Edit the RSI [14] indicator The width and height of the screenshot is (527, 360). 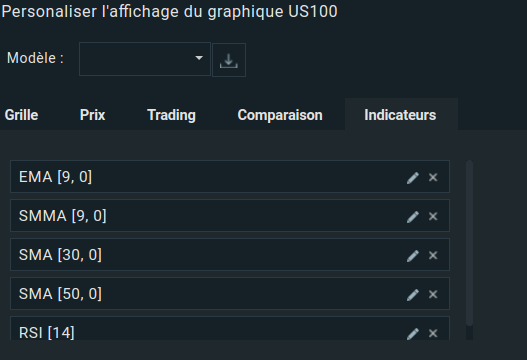pos(412,333)
